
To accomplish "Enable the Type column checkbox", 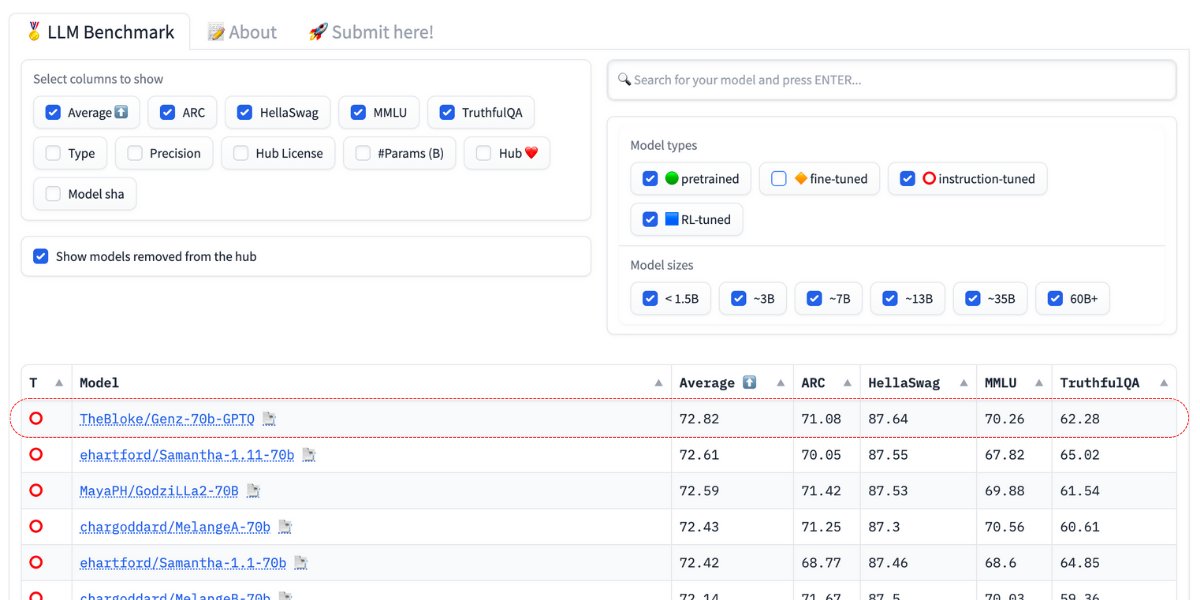I will (x=54, y=153).
